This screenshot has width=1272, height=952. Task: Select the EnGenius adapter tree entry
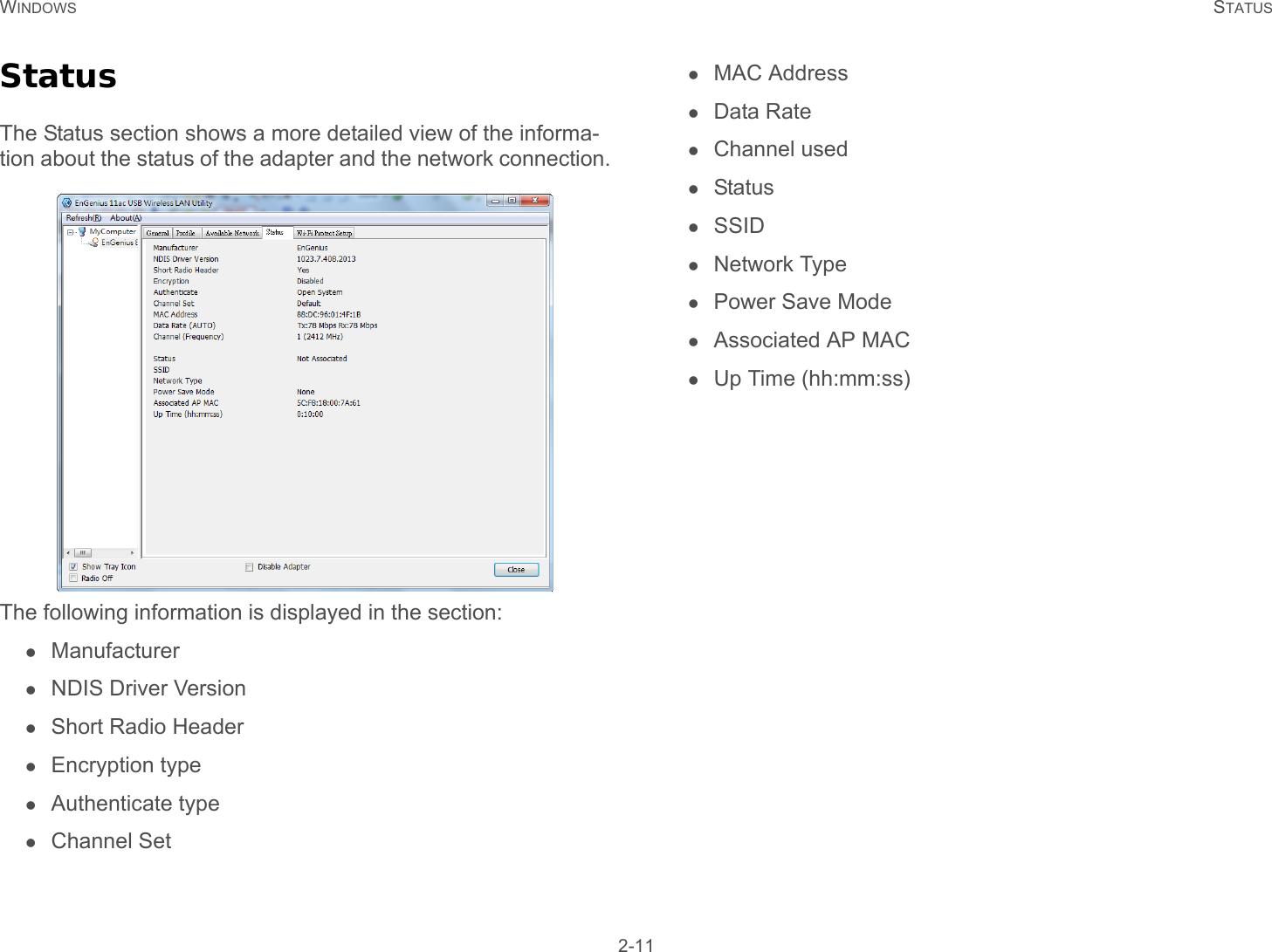point(119,243)
